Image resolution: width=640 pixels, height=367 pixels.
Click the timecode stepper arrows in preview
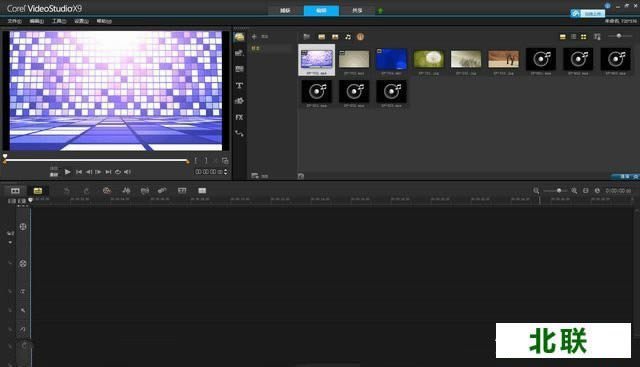pos(226,172)
